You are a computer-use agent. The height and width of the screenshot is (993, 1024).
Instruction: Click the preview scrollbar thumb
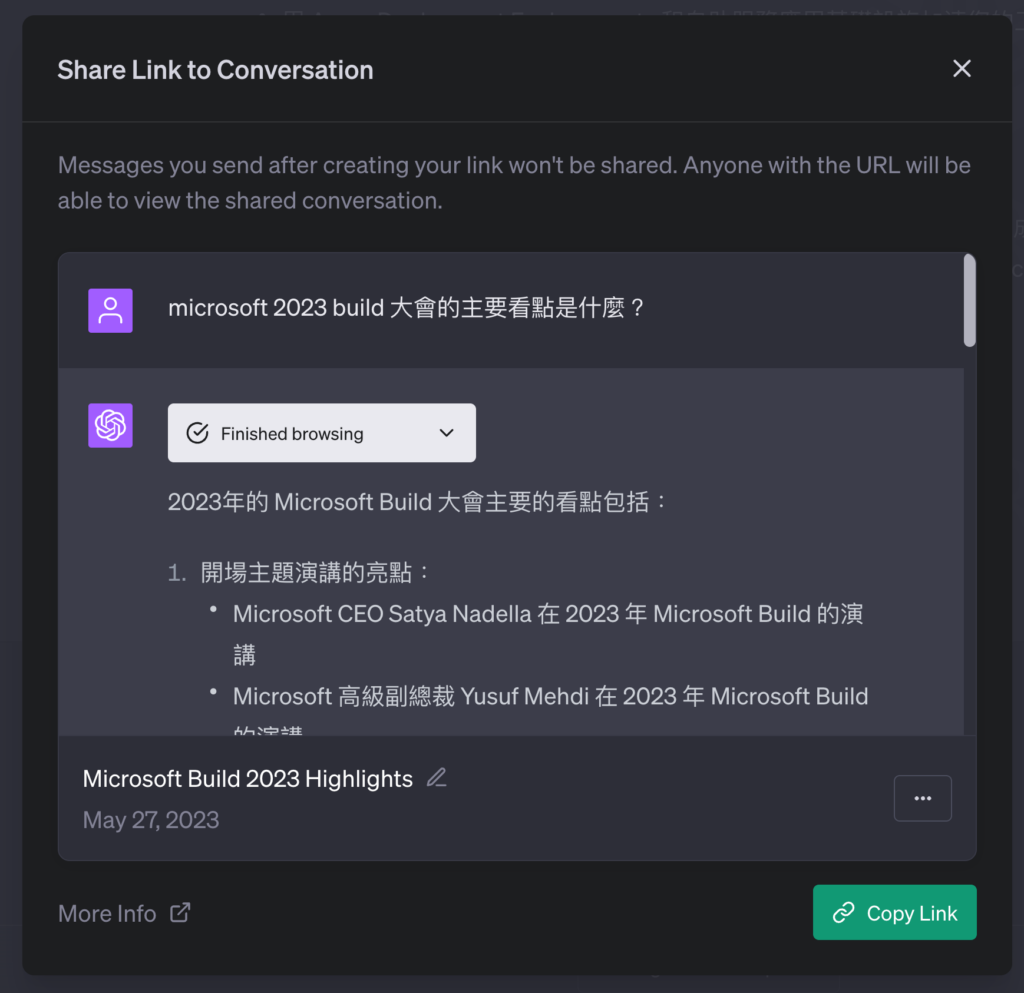coord(970,300)
